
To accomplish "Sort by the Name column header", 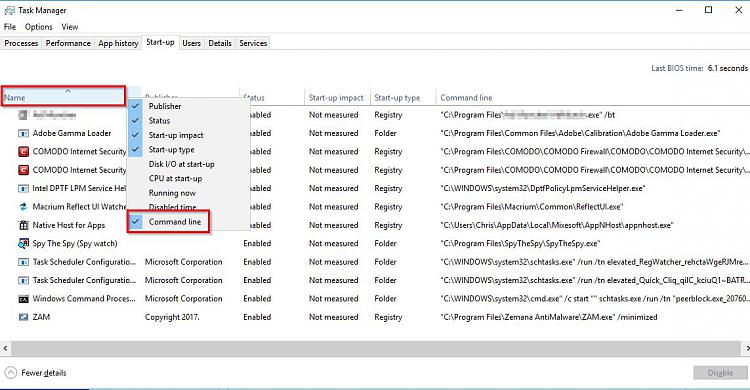I will tap(64, 97).
